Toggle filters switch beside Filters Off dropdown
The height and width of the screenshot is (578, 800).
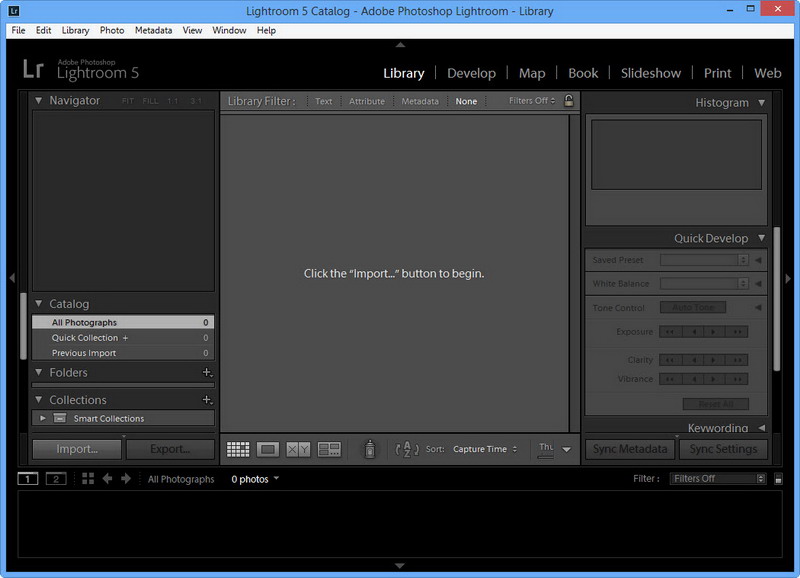coord(778,479)
